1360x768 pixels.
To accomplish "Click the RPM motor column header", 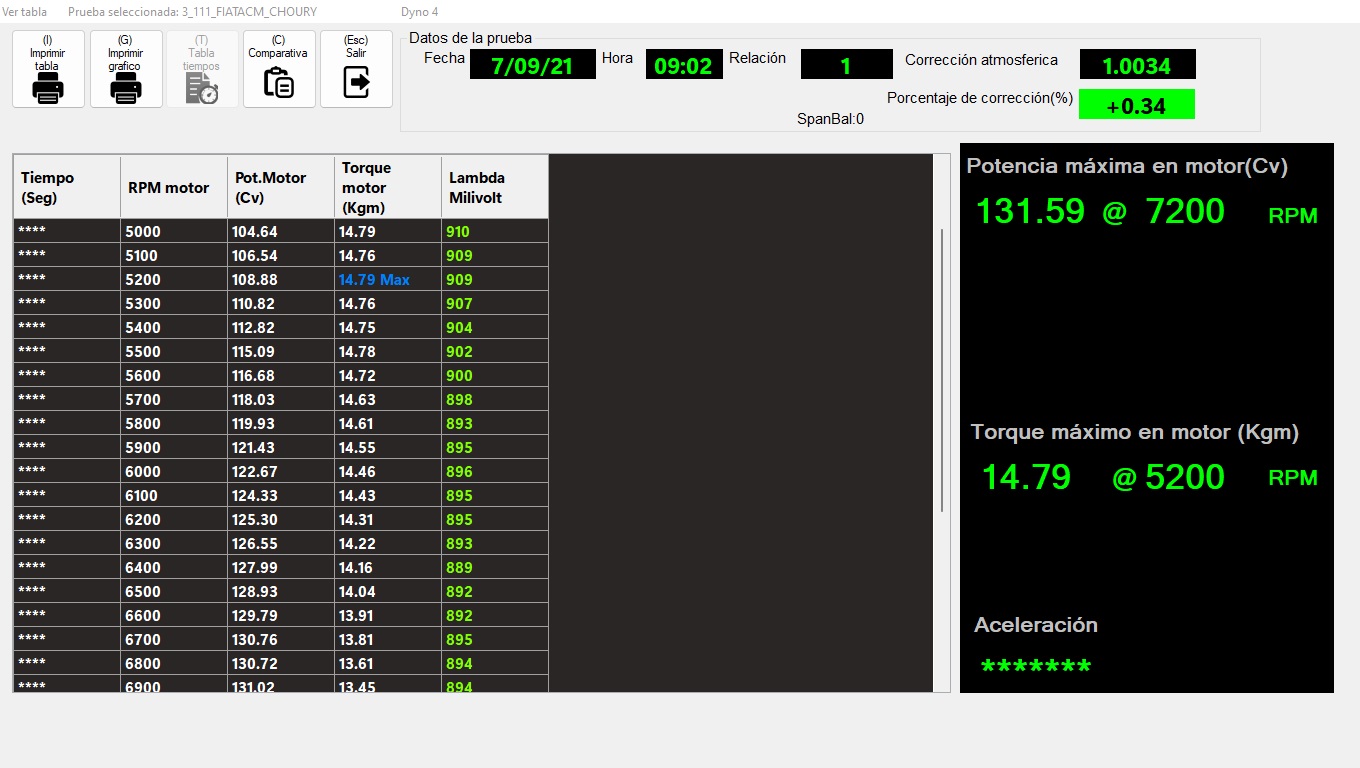I will point(173,187).
